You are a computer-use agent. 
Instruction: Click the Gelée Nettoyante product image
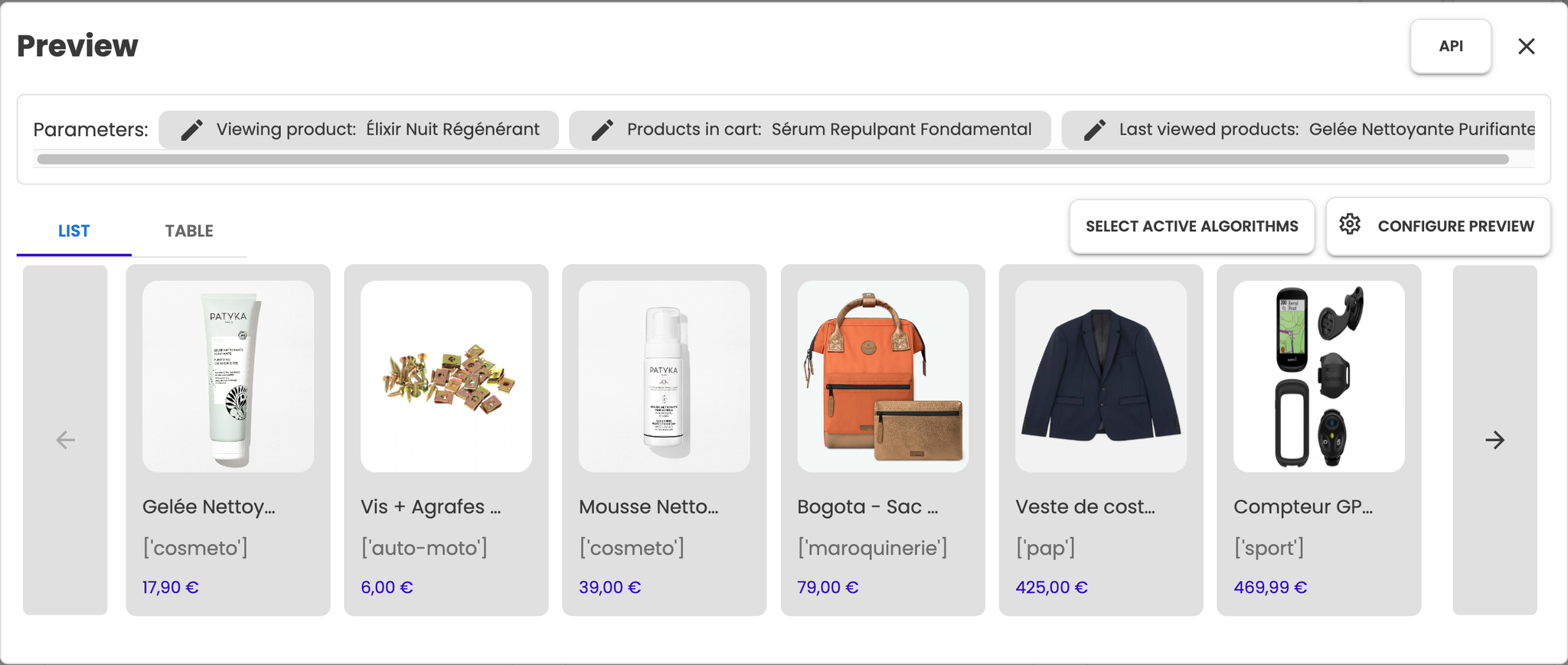228,377
